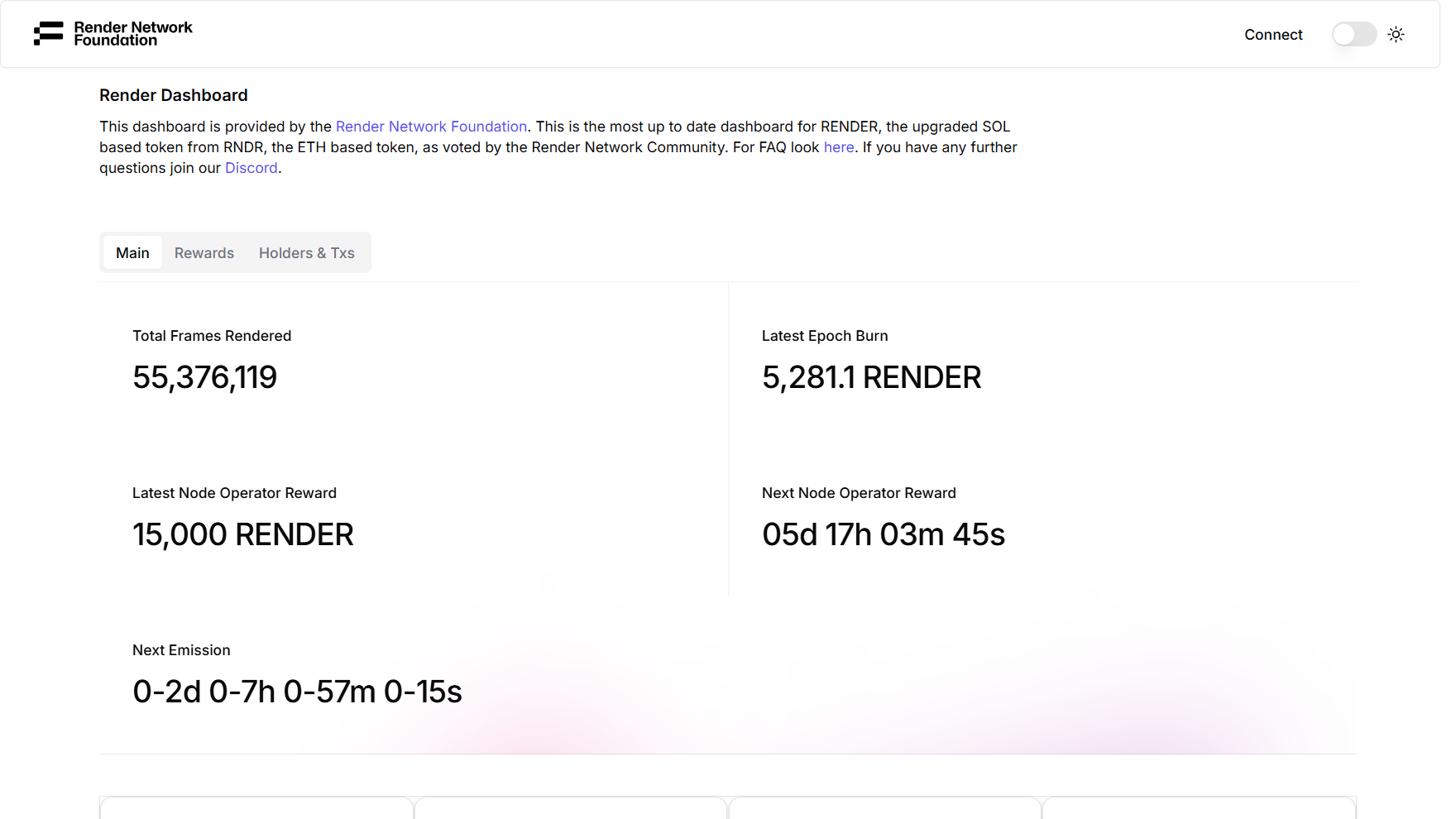Open the Render Network Foundation link
This screenshot has height=819, width=1456.
tap(431, 127)
